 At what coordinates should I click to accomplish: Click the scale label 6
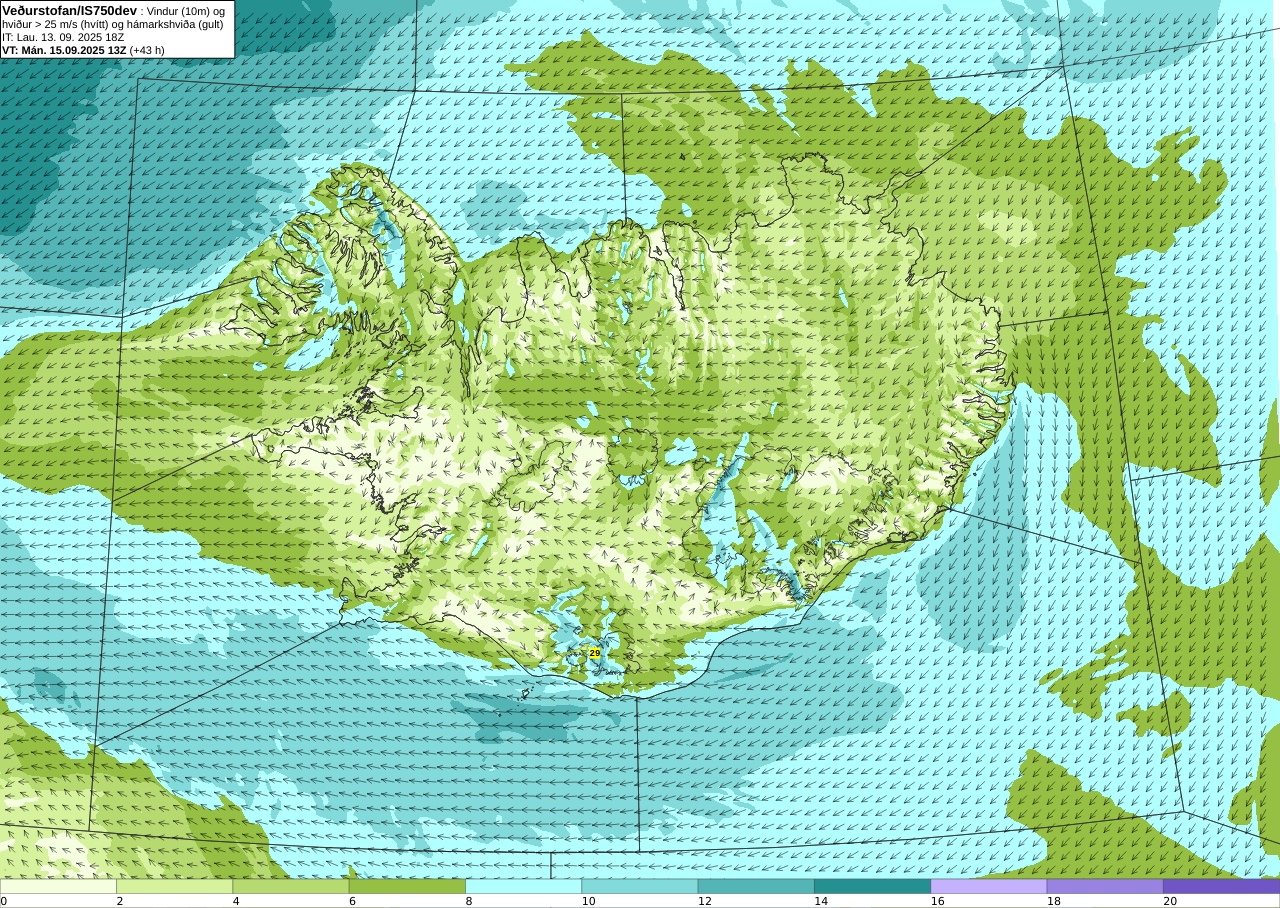pos(353,901)
